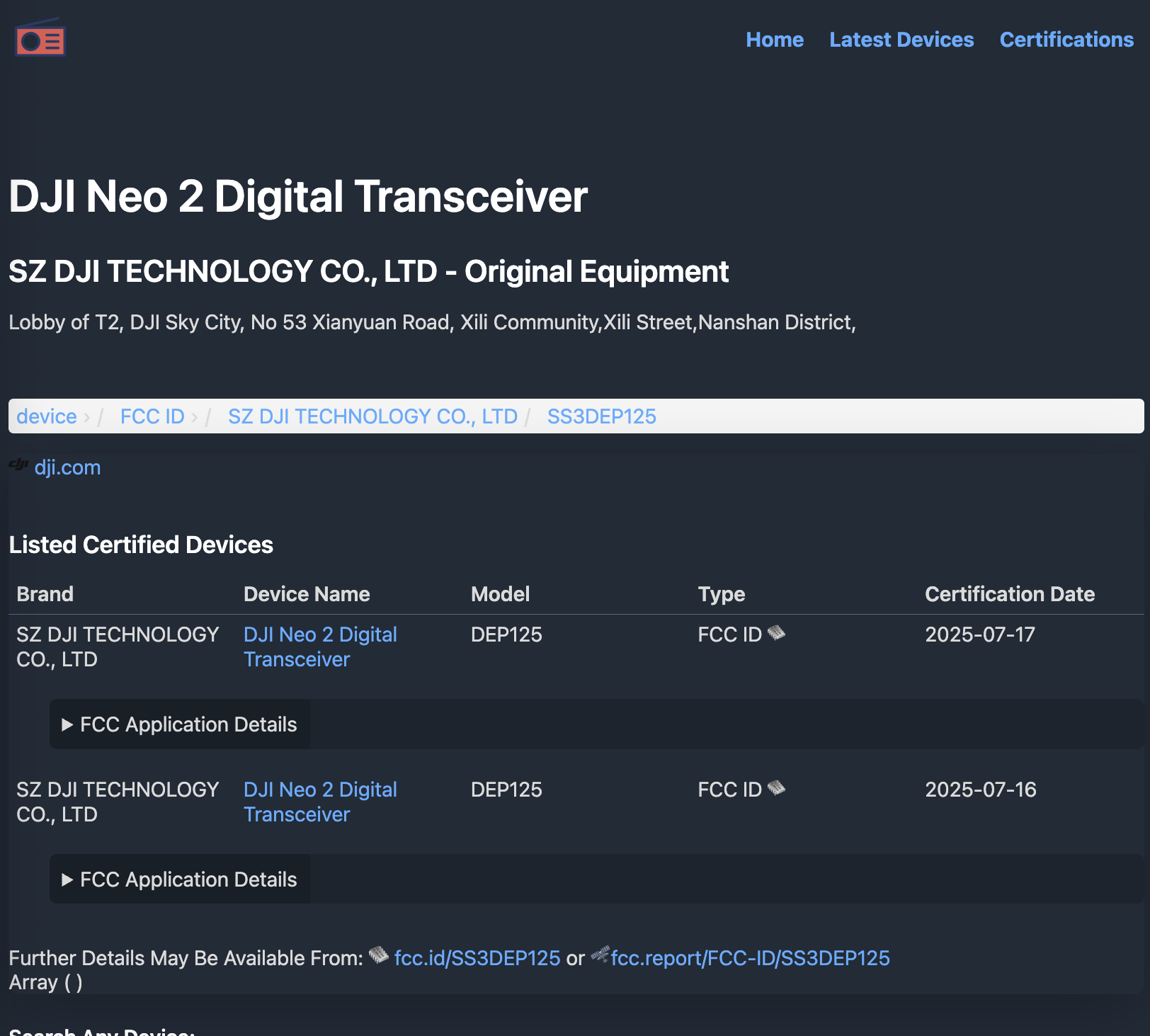The image size is (1150, 1036).
Task: Open Latest Devices page
Action: click(x=901, y=40)
